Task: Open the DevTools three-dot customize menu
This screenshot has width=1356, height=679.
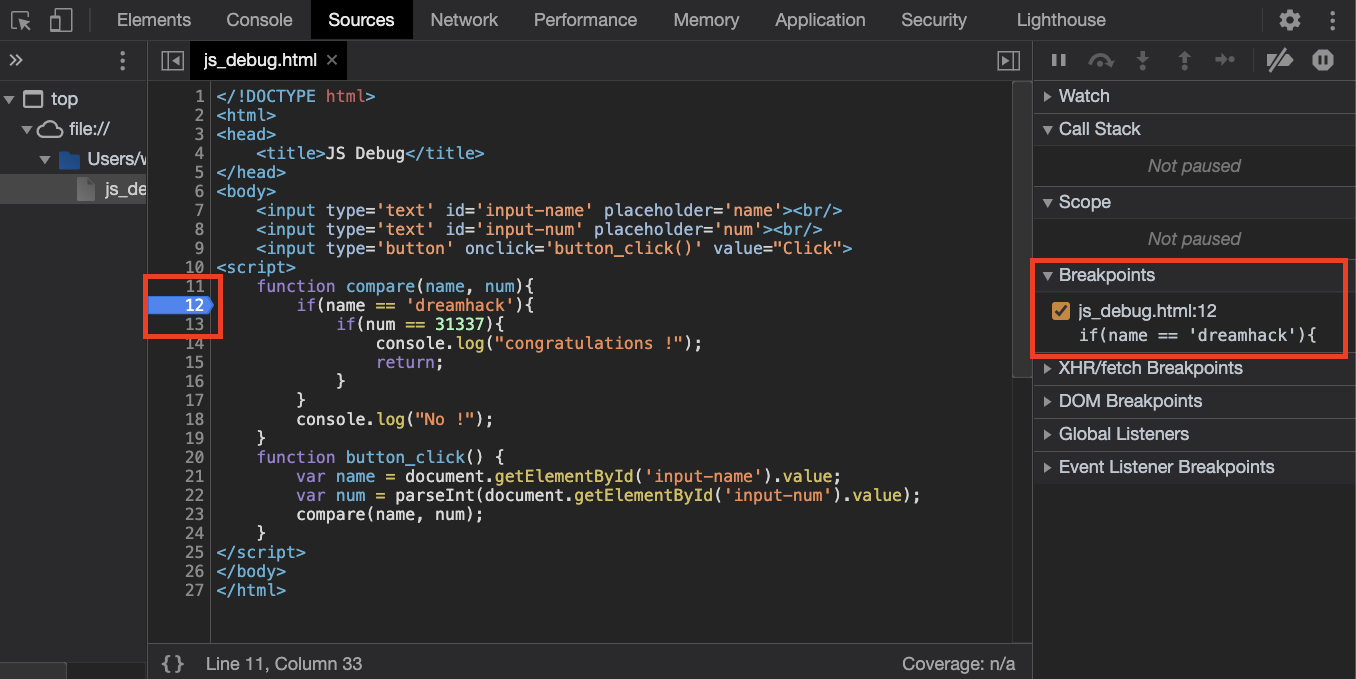Action: (x=1332, y=20)
